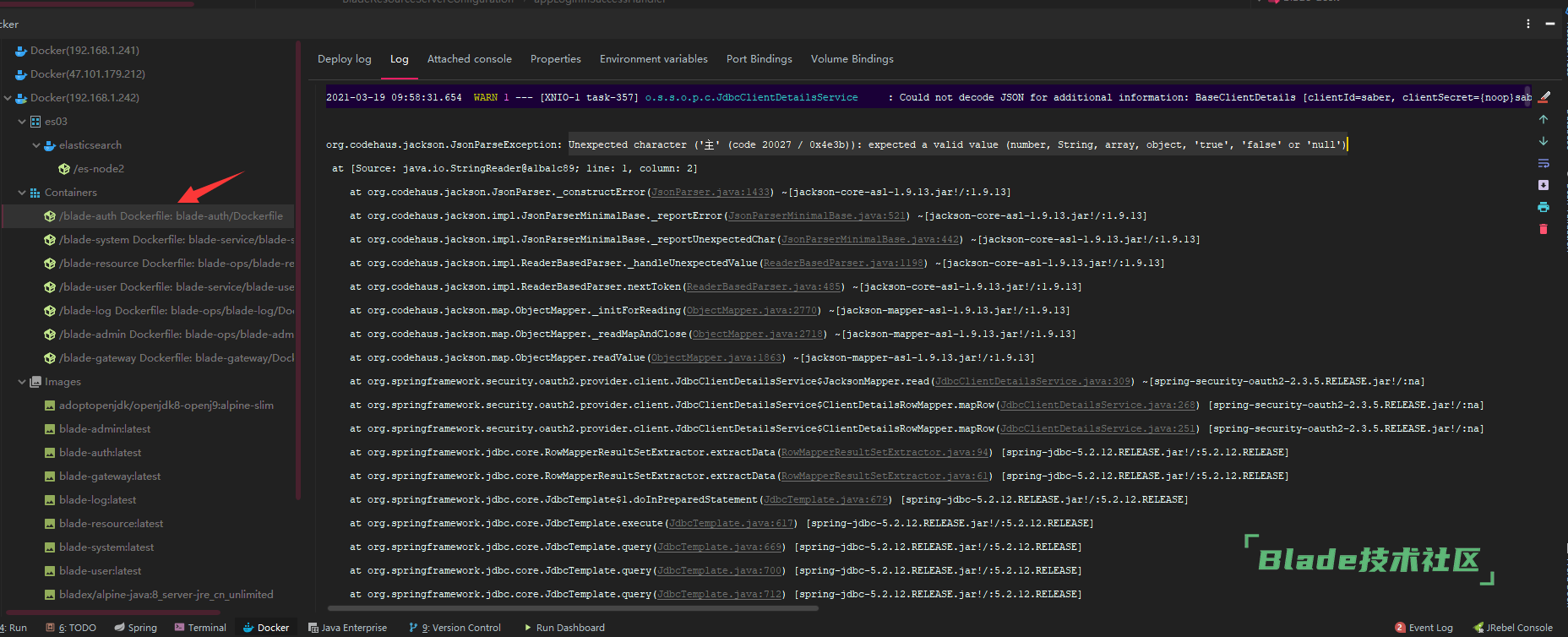Clear log with the trash icon
The width and height of the screenshot is (1568, 637).
pyautogui.click(x=1543, y=229)
